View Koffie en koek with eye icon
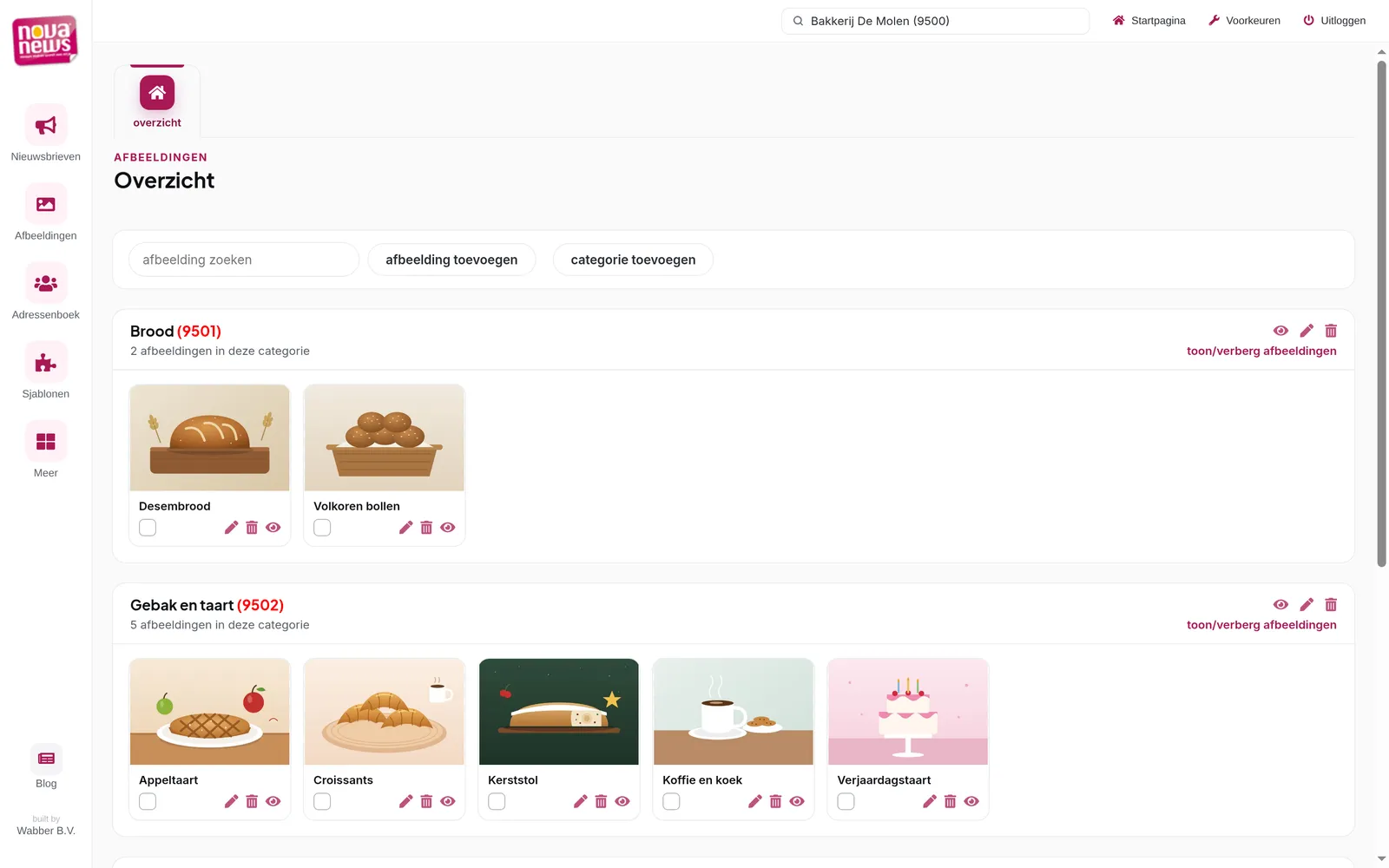1389x868 pixels. (797, 802)
